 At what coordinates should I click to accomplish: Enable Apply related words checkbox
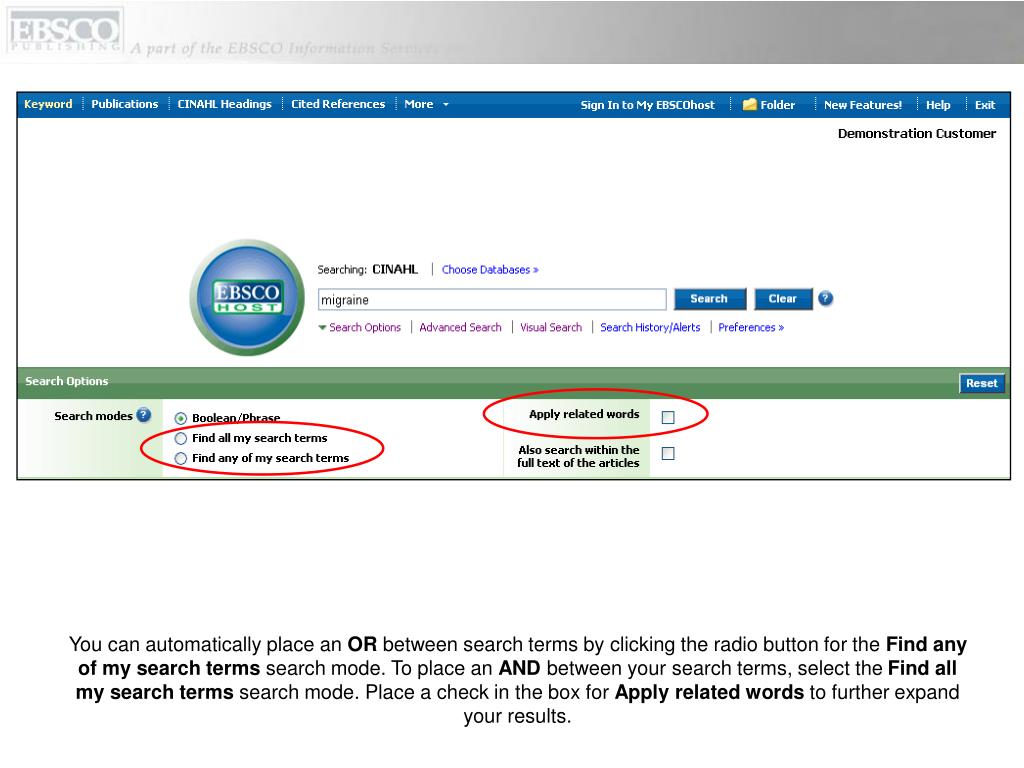(x=668, y=417)
